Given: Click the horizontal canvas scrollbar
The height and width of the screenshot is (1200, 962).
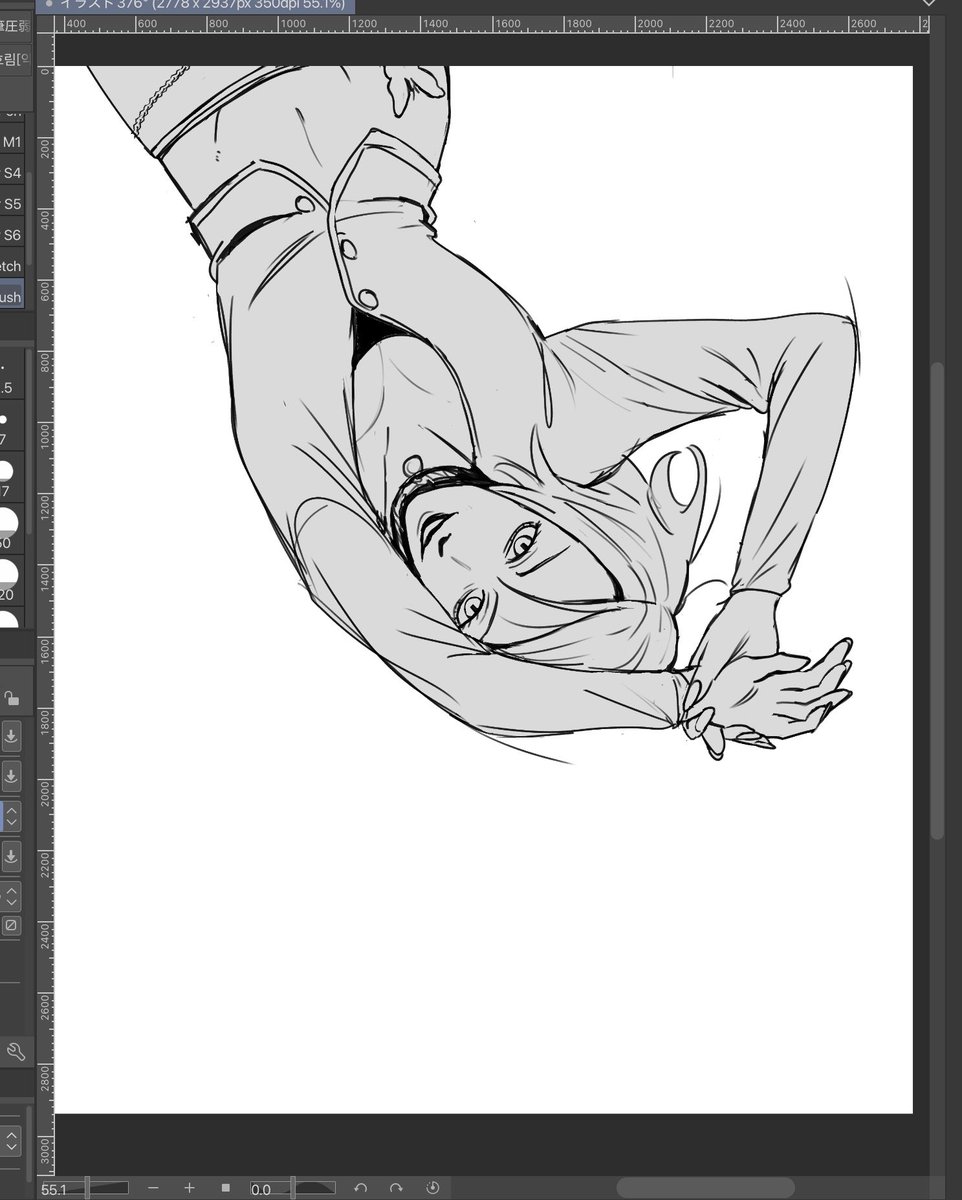Looking at the screenshot, I should click(705, 1187).
